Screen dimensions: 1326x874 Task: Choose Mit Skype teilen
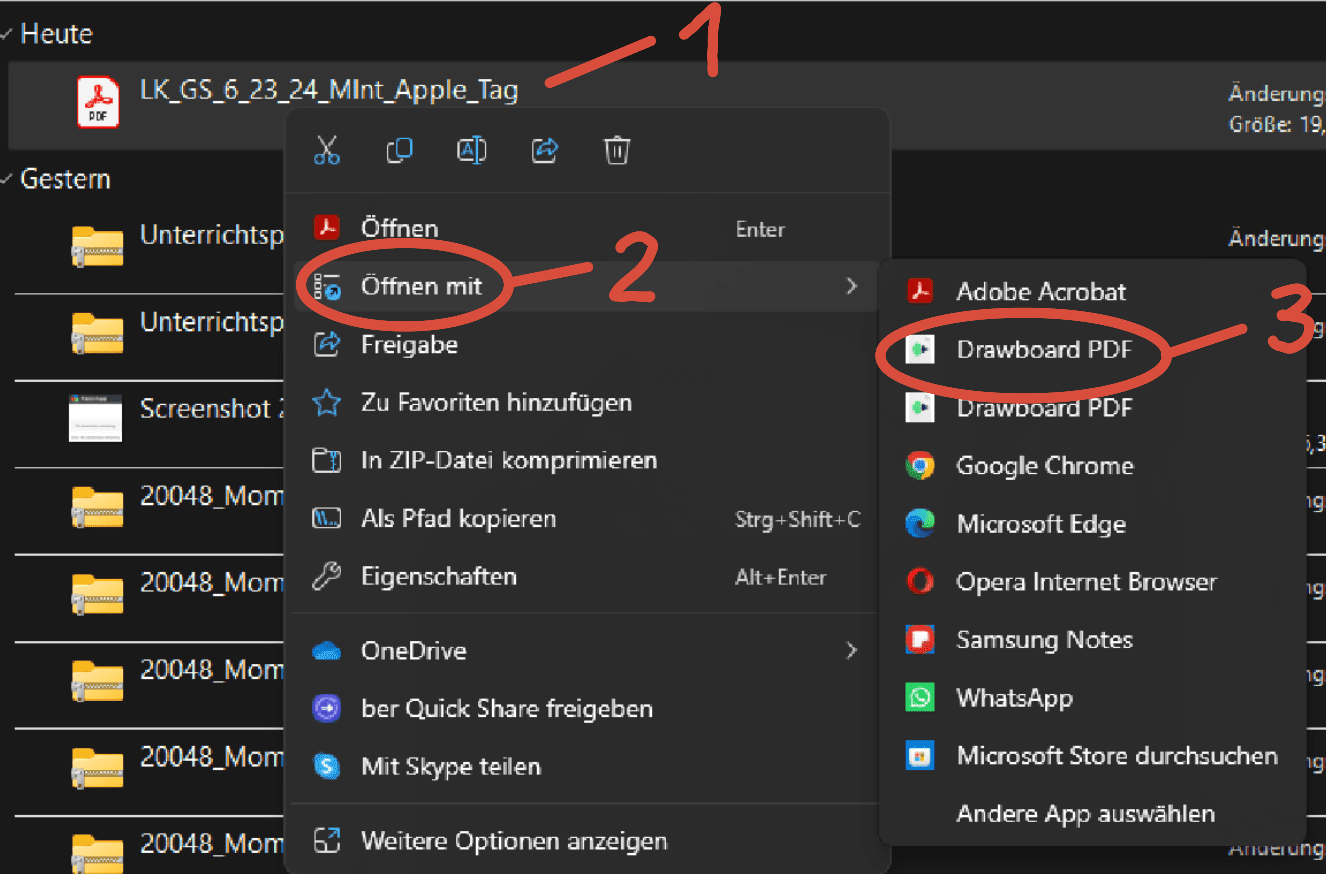(x=587, y=767)
